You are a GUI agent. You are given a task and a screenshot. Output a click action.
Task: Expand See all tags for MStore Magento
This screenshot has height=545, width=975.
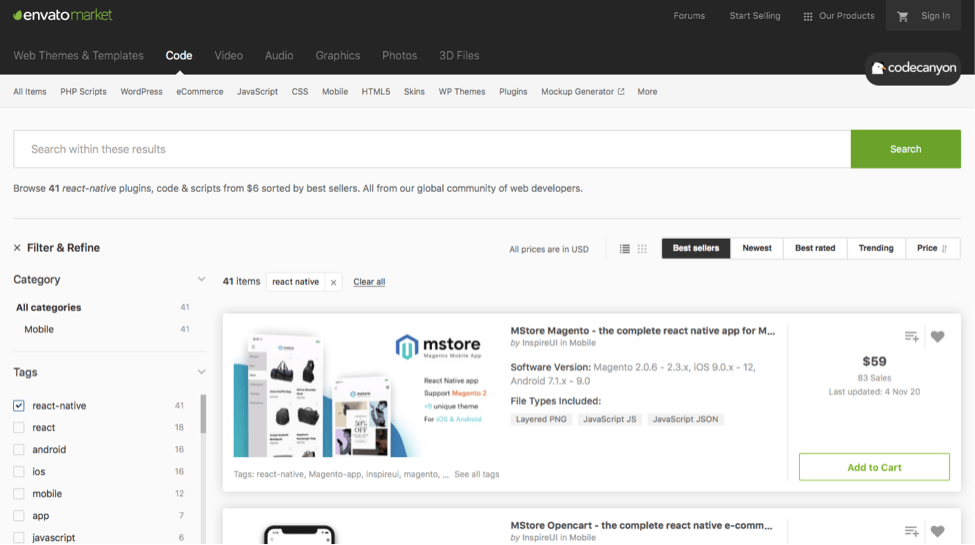coord(476,474)
